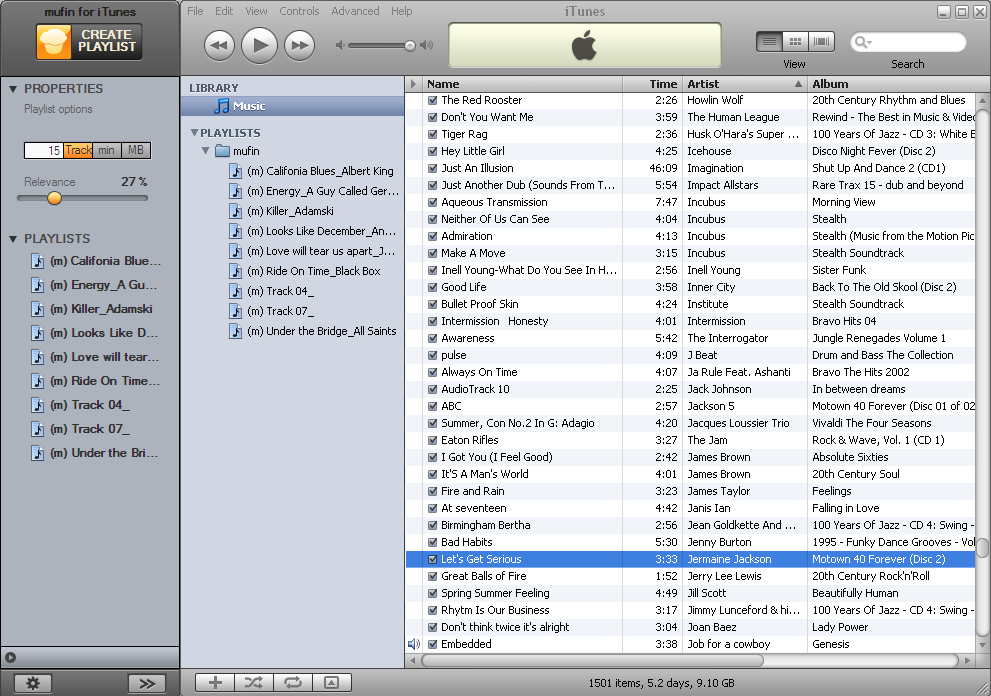Select mufin panel playlist (m) Track 04_
Screen dimensions: 991x696
[x=80, y=405]
